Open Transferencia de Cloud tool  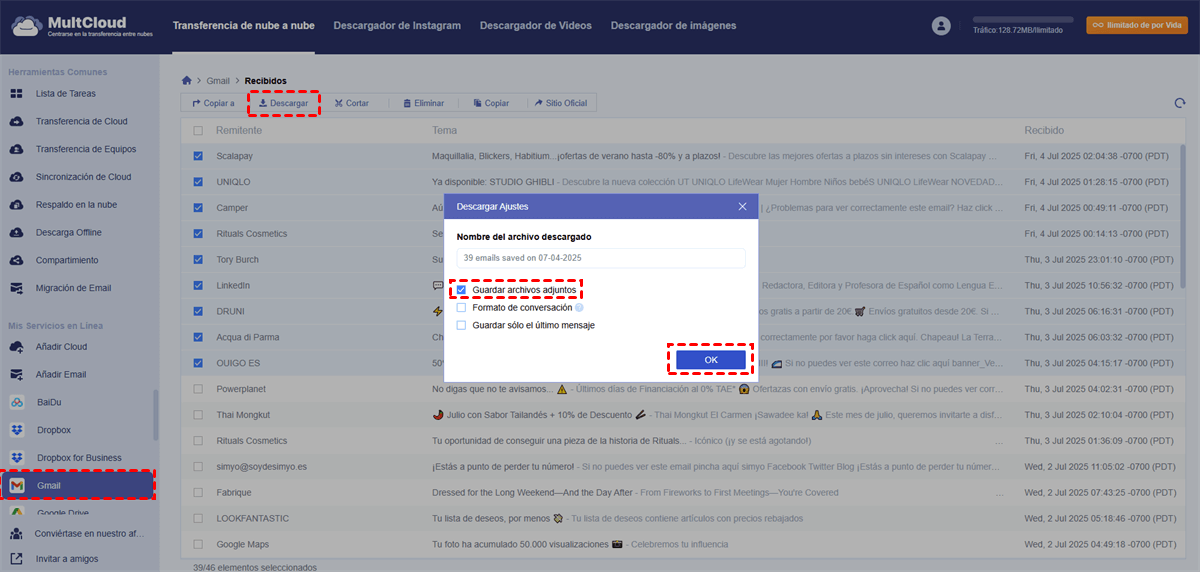(80, 121)
